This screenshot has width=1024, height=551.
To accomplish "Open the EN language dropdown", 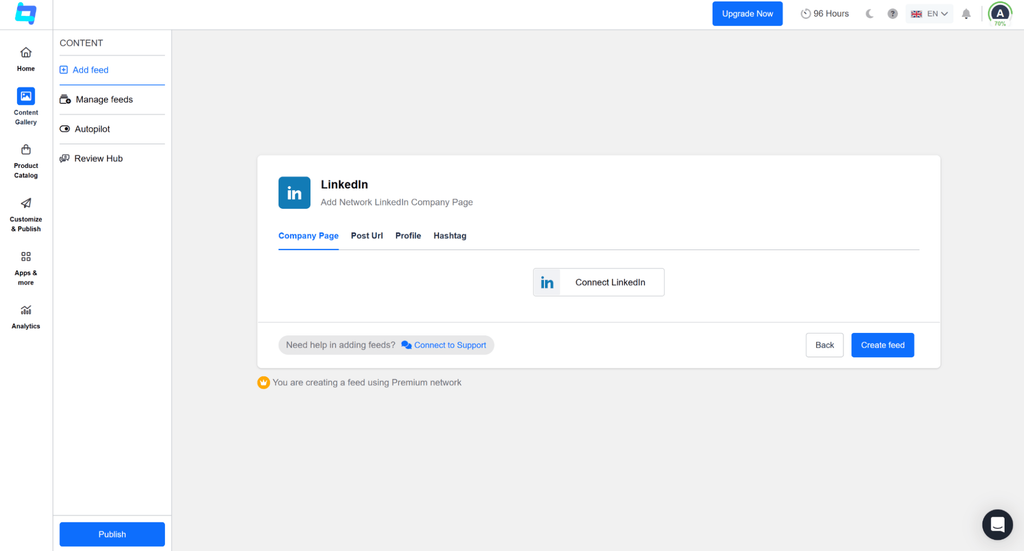I will [x=929, y=14].
